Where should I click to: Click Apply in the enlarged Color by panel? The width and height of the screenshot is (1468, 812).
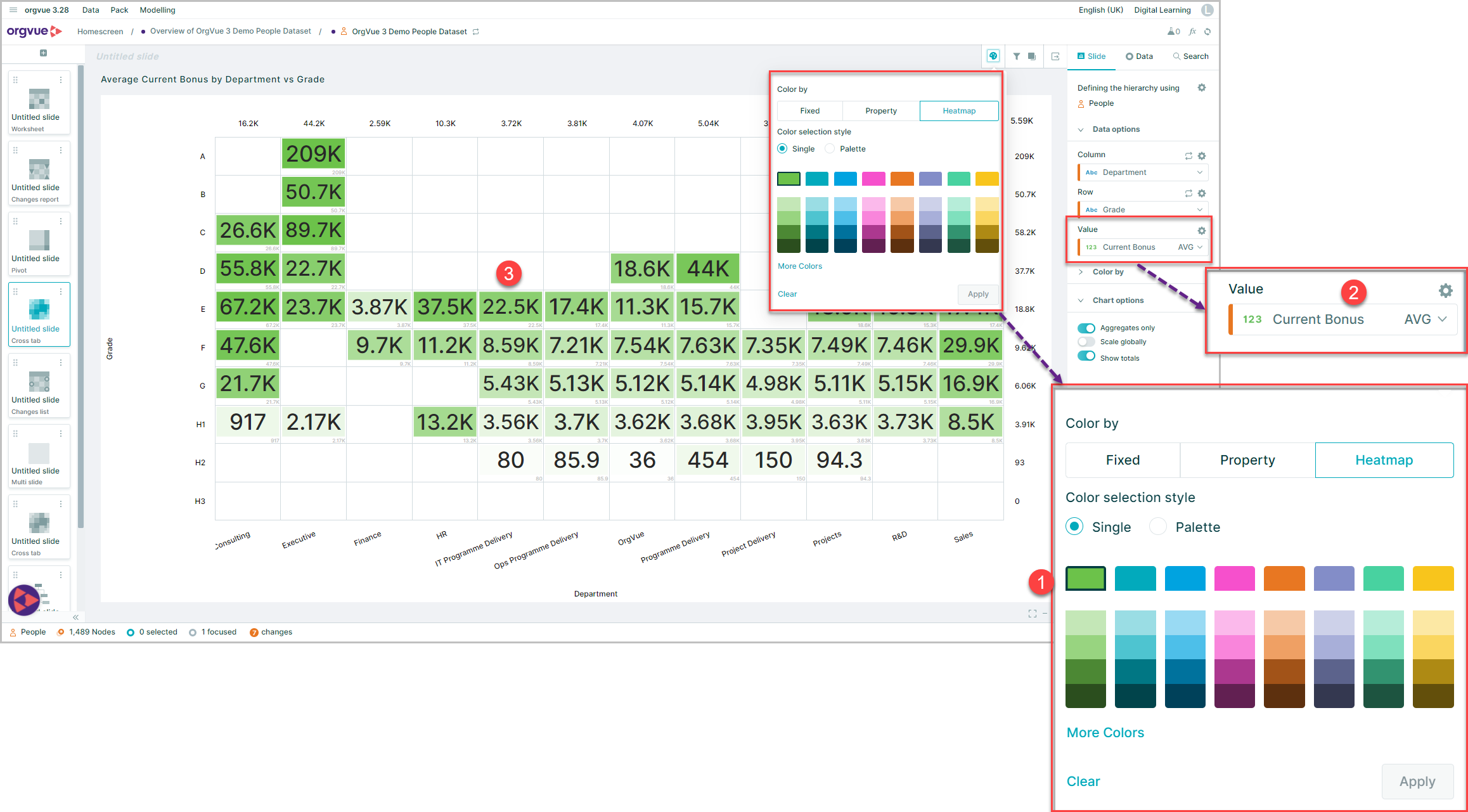pyautogui.click(x=1417, y=782)
